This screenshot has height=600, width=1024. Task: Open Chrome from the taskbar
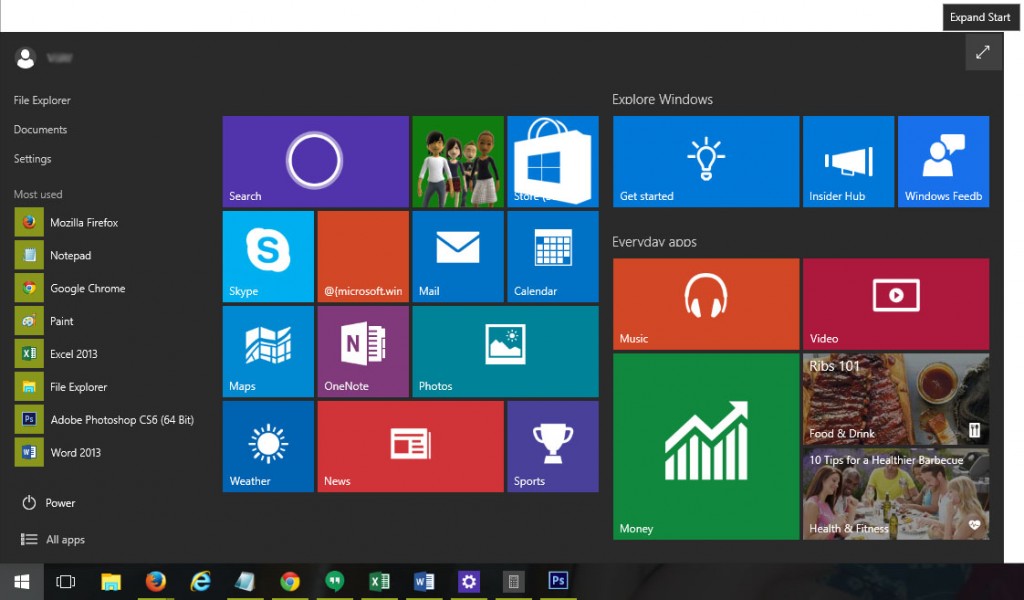(290, 582)
